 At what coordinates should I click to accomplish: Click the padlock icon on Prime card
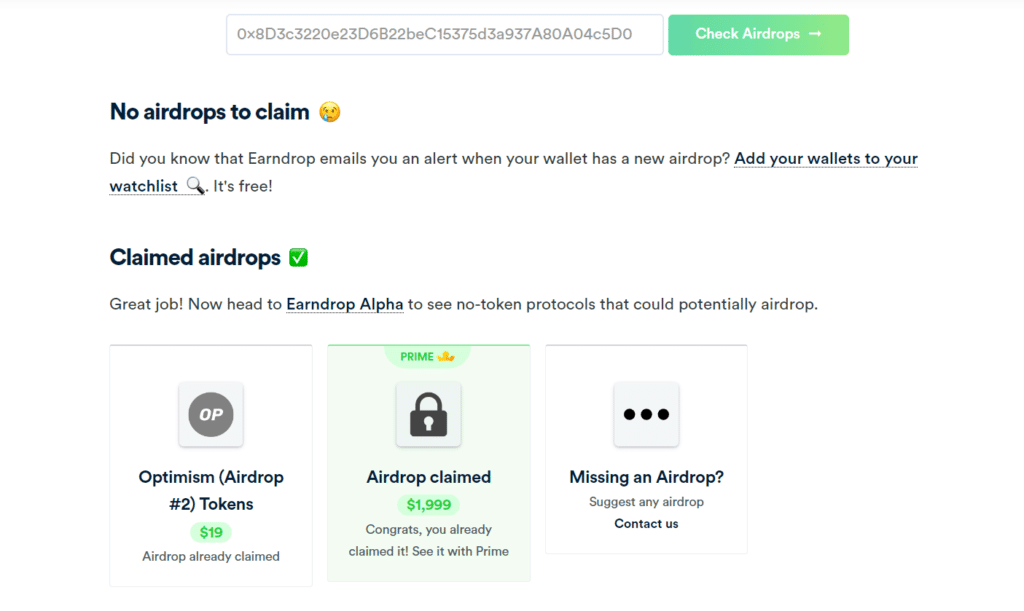(428, 415)
